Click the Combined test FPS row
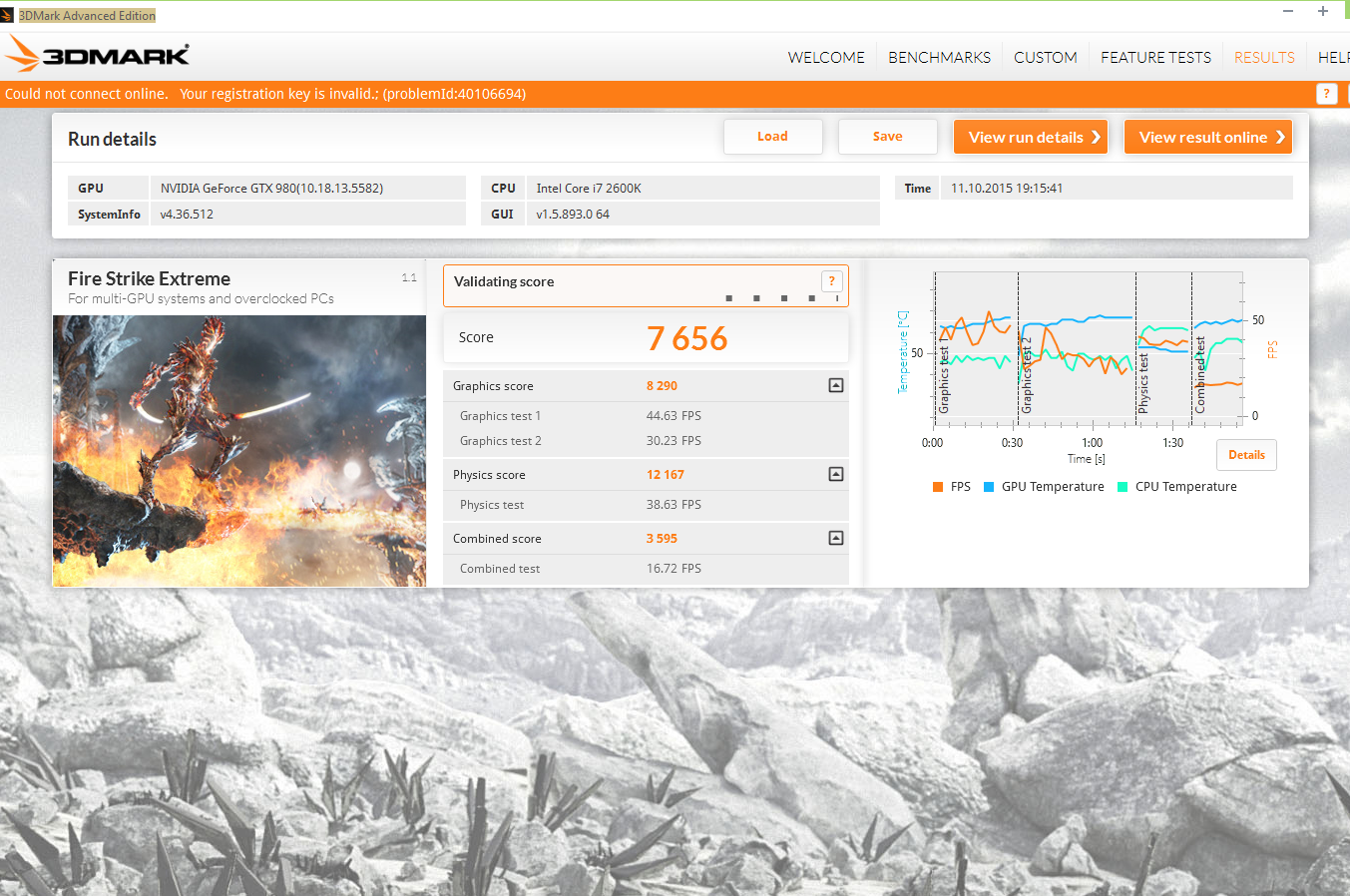Screen dimensions: 1350x896 (x=646, y=569)
